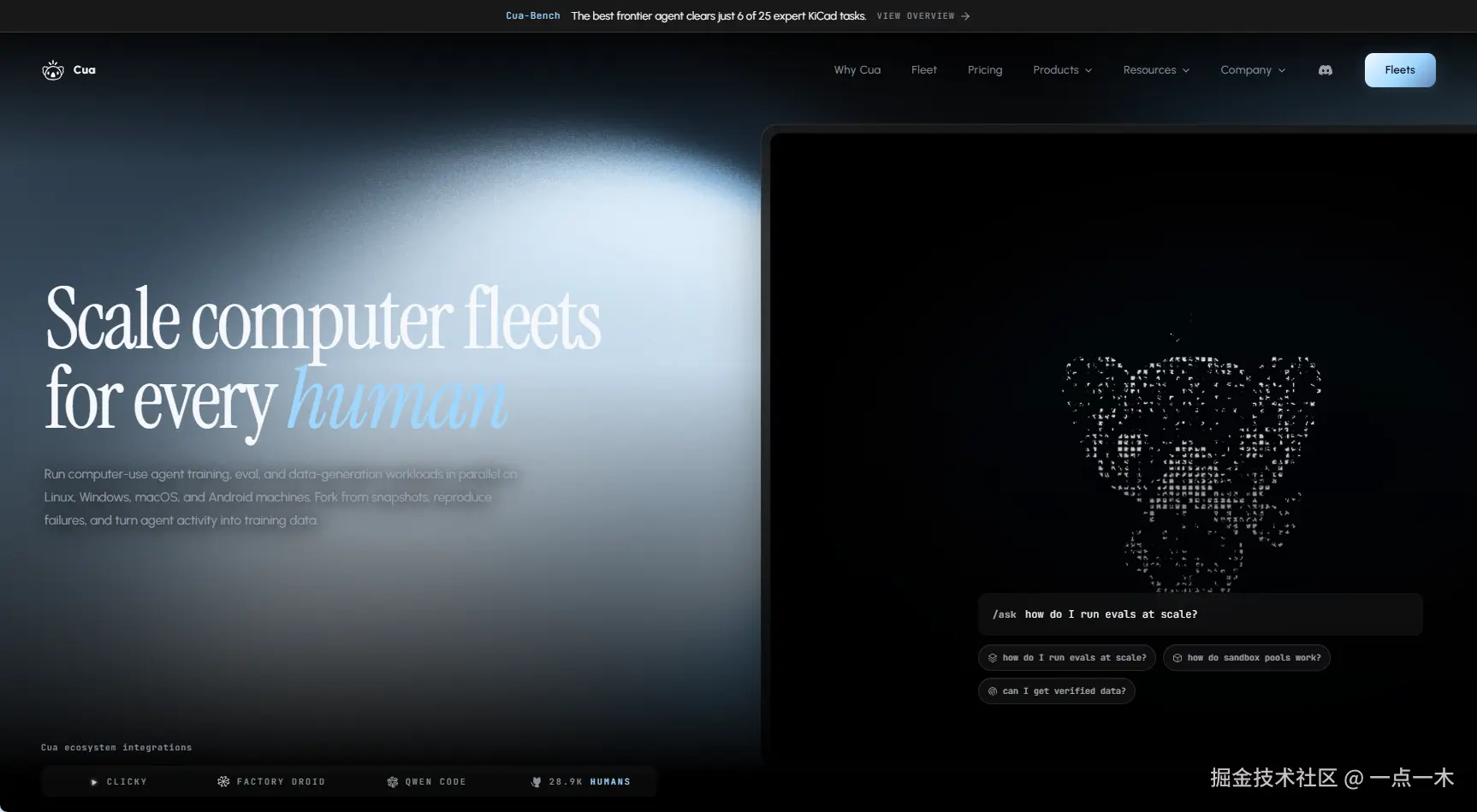Click the QWEN CODE integration label

point(436,782)
